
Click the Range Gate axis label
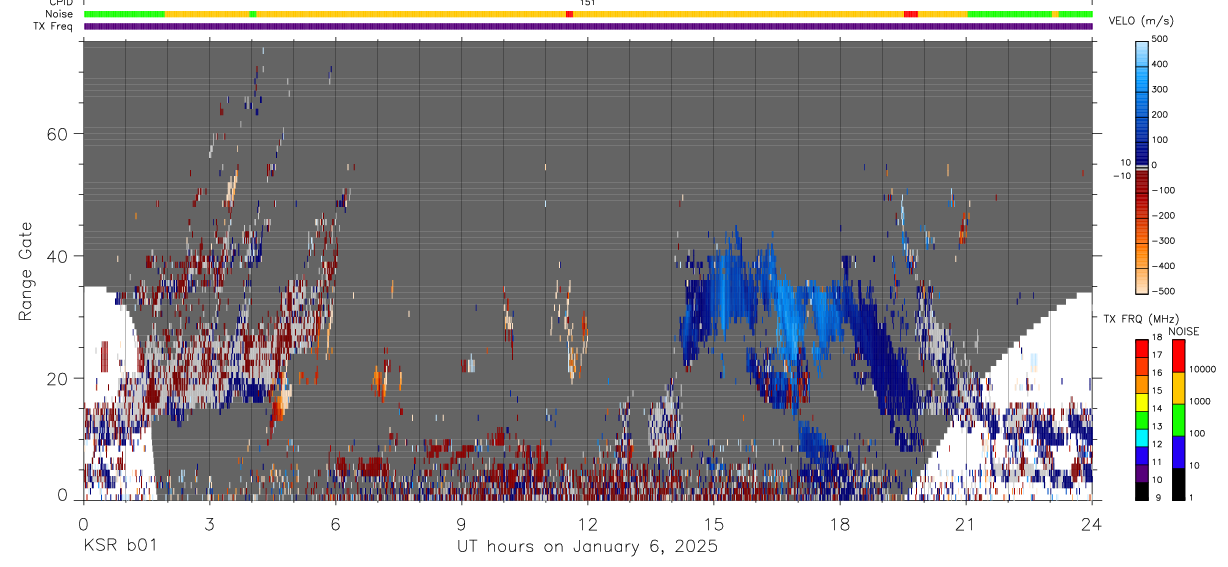click(26, 271)
